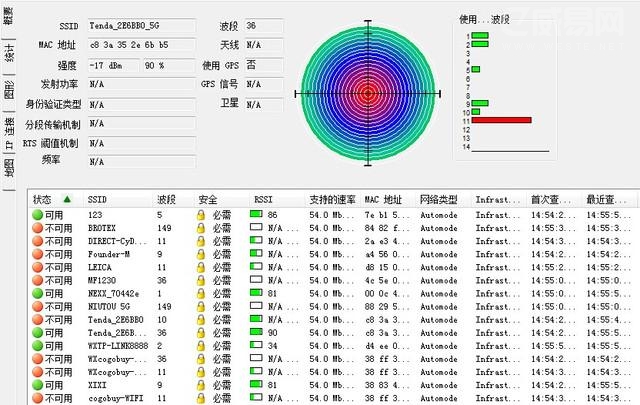640x405 pixels.
Task: Click green status icon for XIXI network
Action: pos(38,384)
